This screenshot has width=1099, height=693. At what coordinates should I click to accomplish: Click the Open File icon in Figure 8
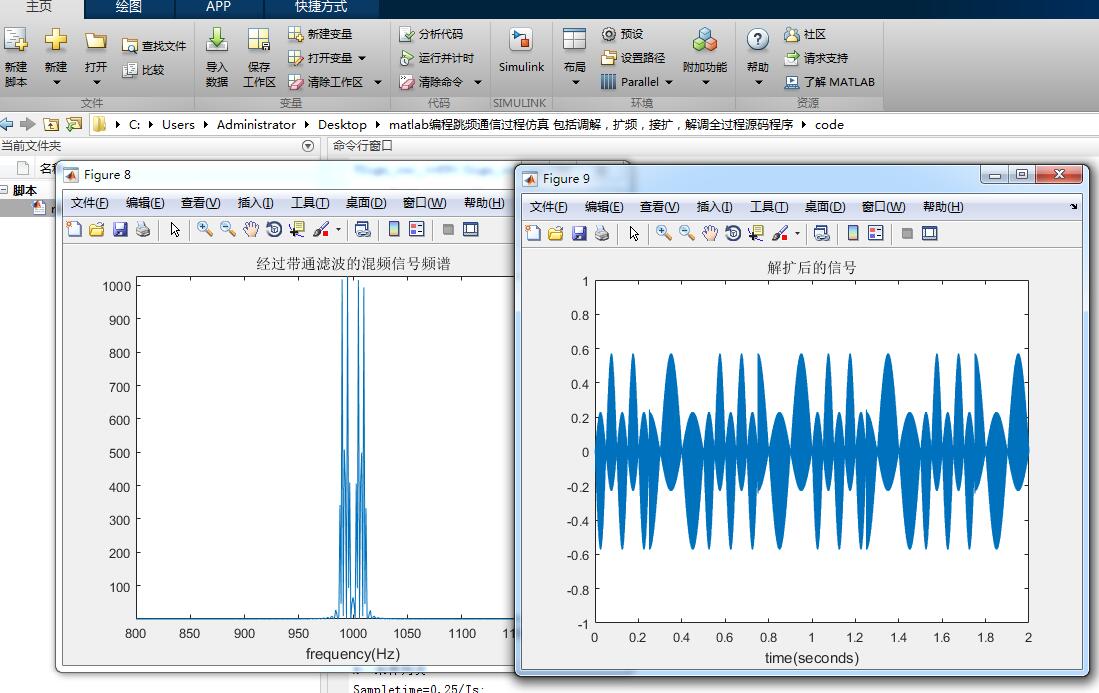[x=97, y=229]
